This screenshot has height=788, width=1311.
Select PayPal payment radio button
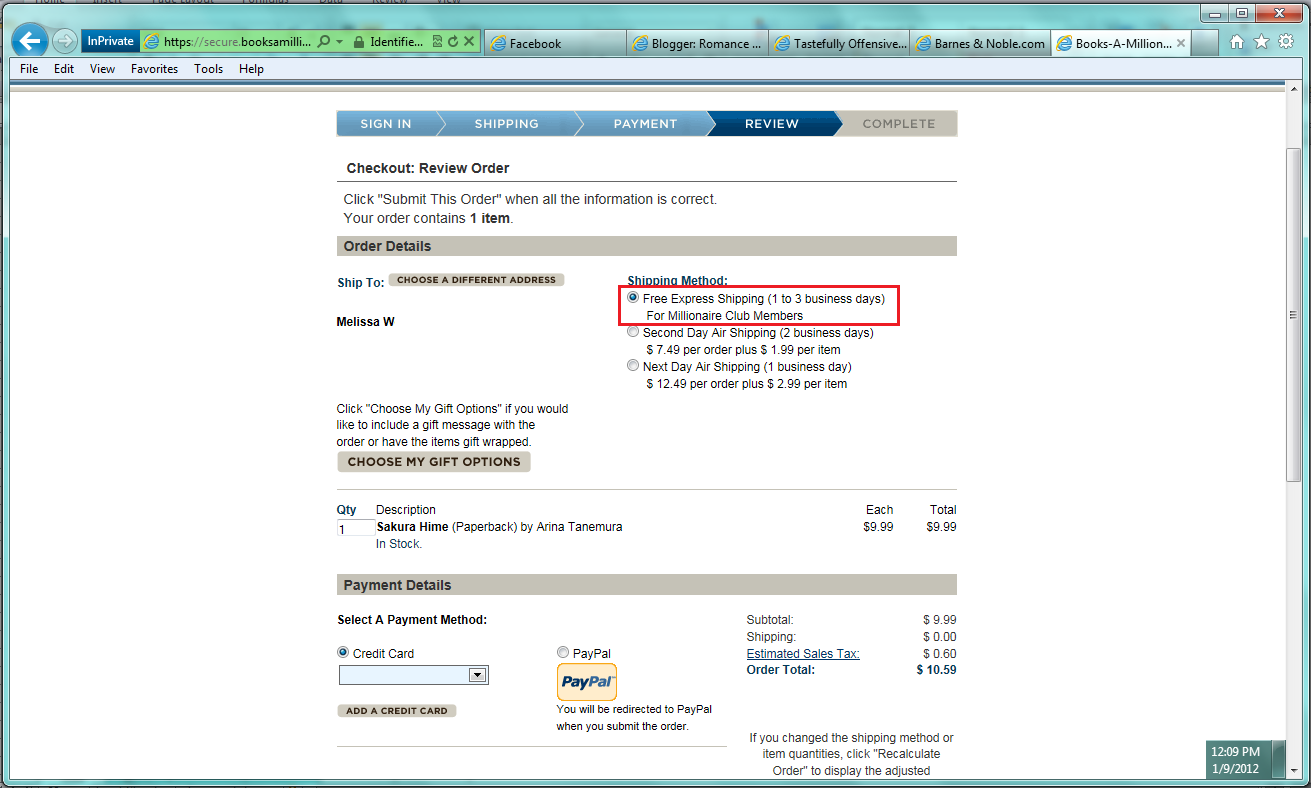[x=563, y=653]
